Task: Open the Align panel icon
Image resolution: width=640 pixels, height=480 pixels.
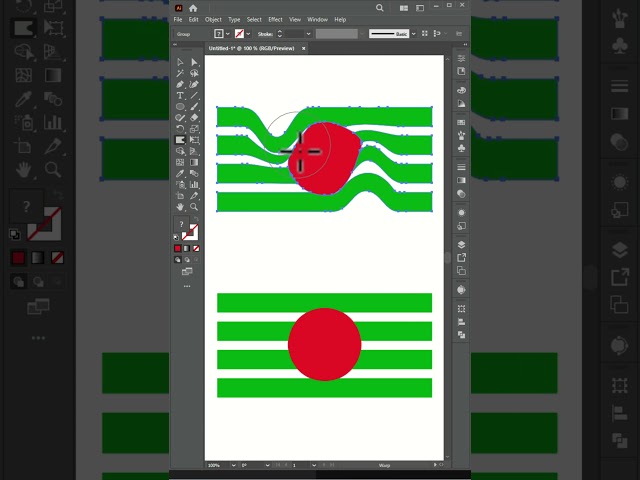Action: click(x=461, y=322)
